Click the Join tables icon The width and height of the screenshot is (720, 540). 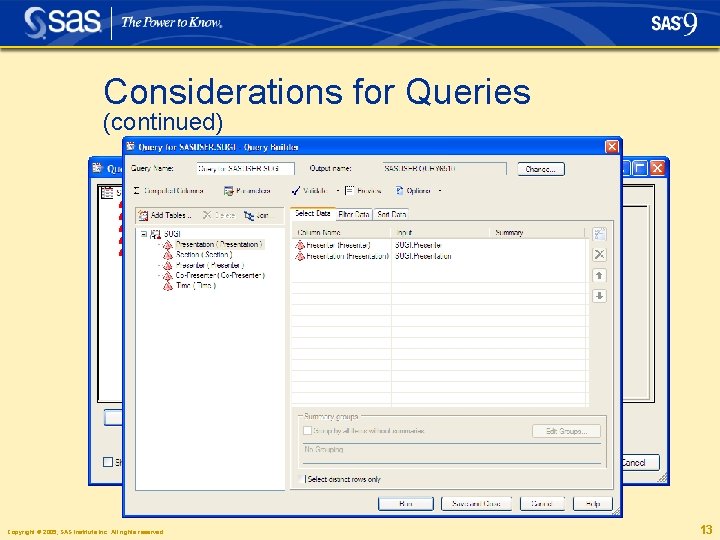point(249,215)
